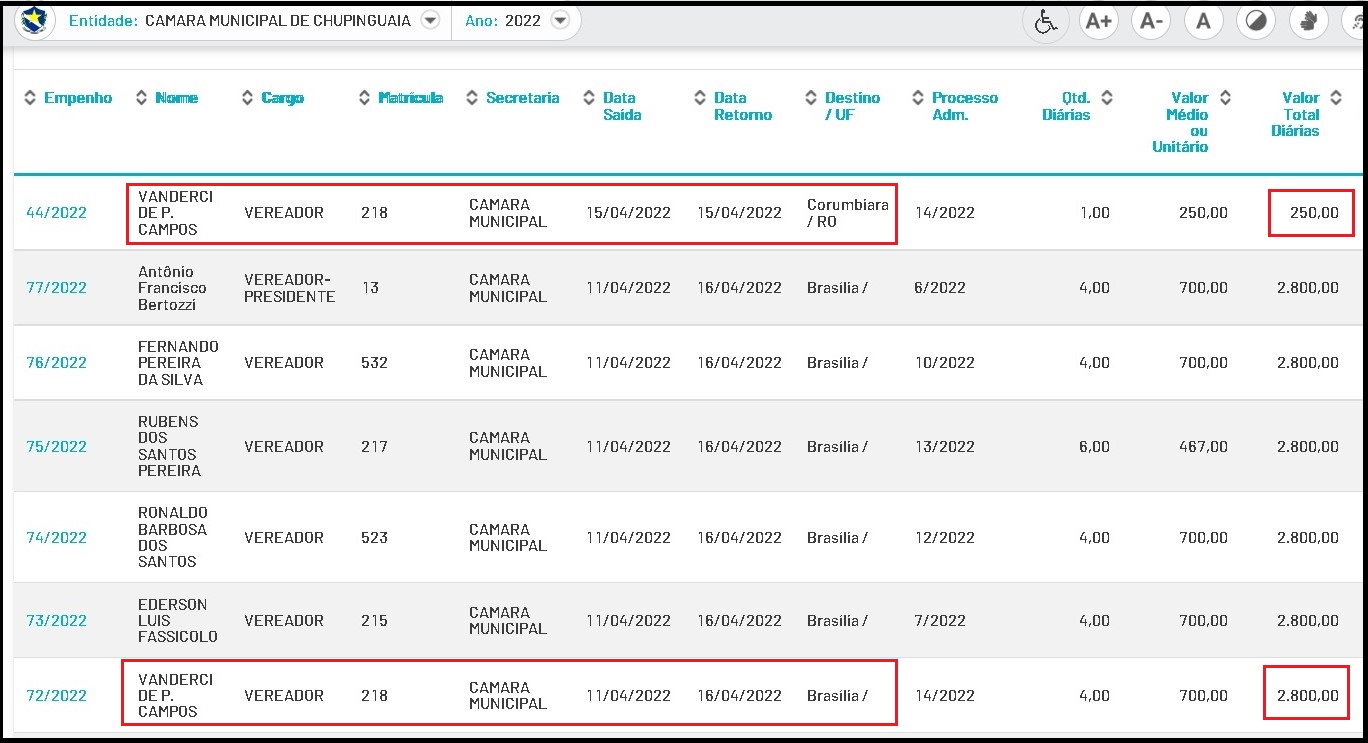1368x743 pixels.
Task: Sort by Valor Total Diárias column
Action: (x=1300, y=114)
